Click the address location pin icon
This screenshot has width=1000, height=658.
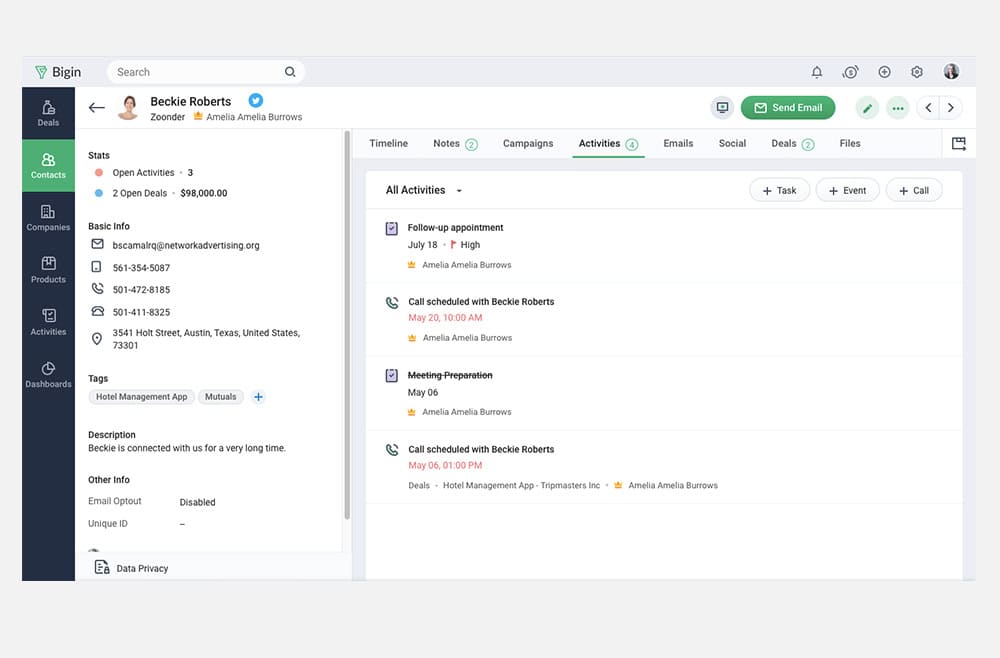pos(97,339)
